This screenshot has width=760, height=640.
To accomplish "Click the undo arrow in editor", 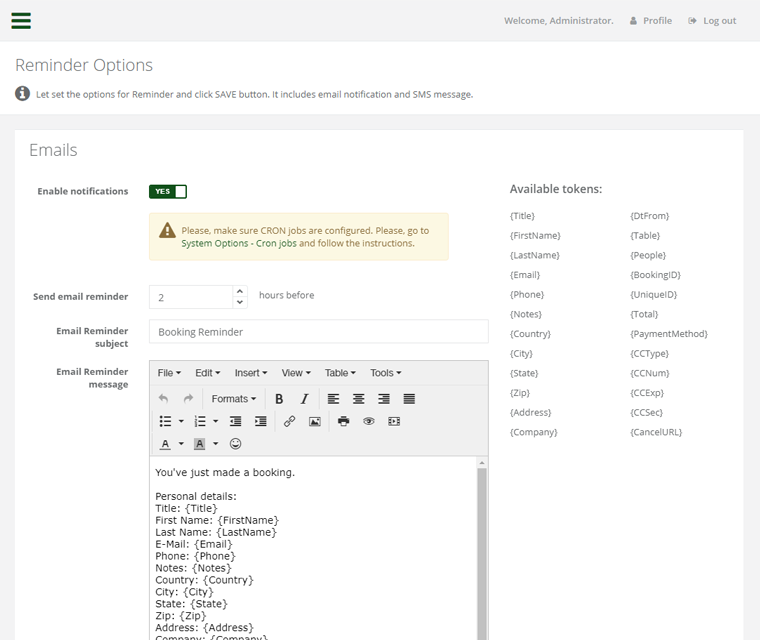I will pyautogui.click(x=163, y=399).
